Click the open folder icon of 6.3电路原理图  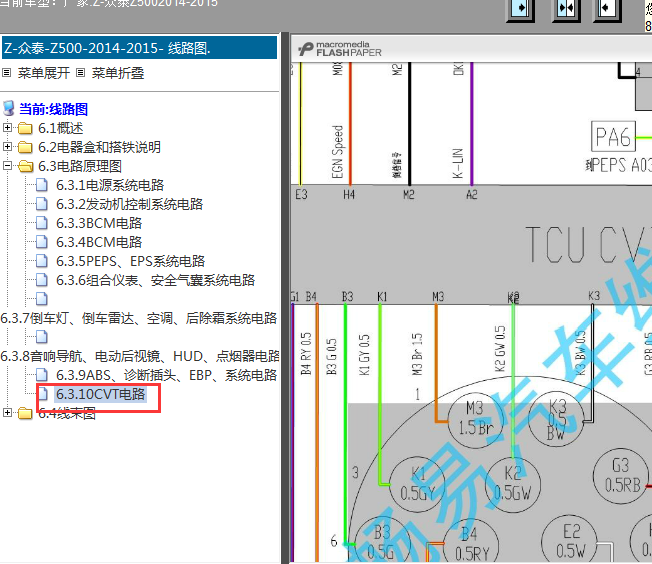coord(25,166)
